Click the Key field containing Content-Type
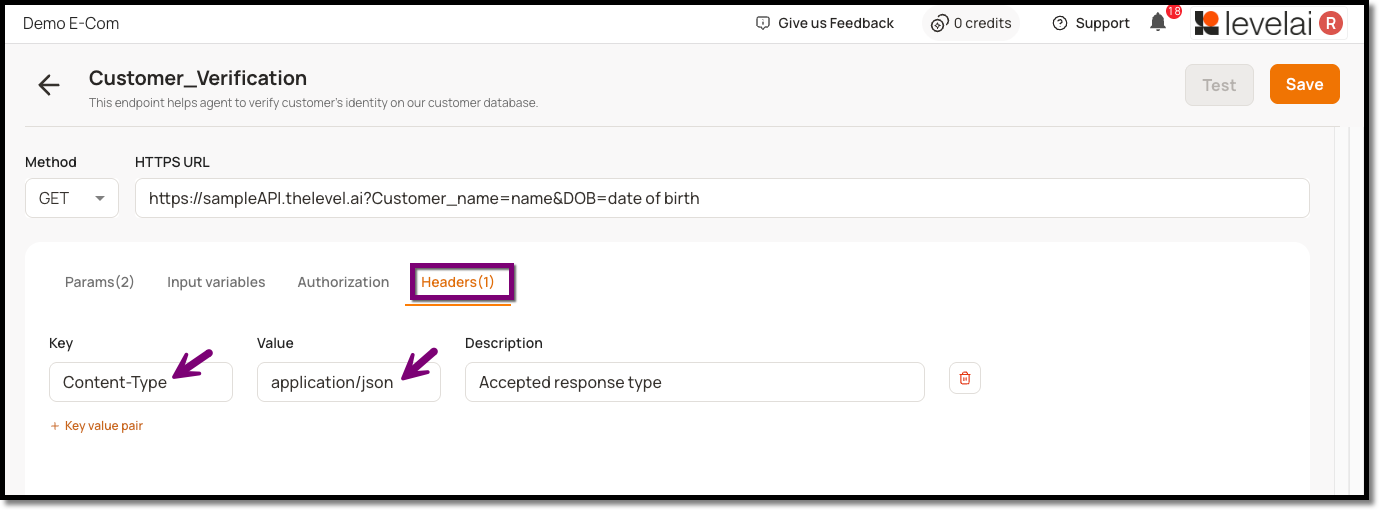 click(x=141, y=382)
